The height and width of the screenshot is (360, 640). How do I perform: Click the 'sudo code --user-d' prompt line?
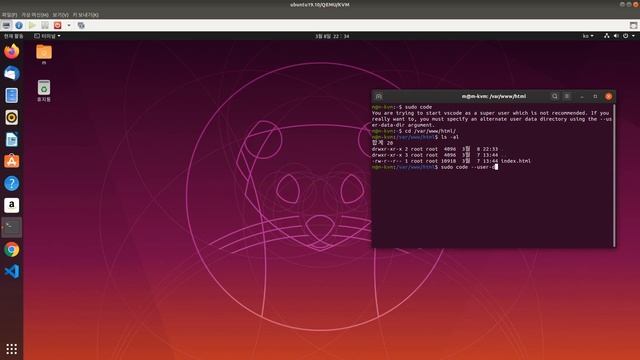point(434,167)
